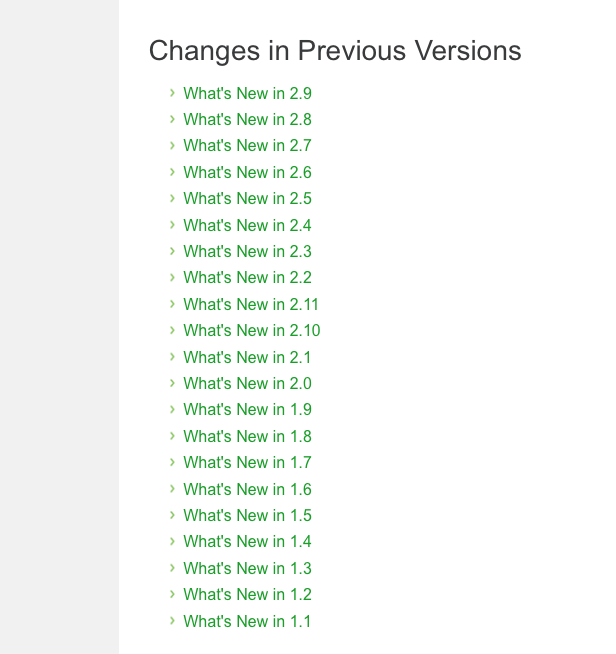Open the What's New in 2.9 link

tap(247, 93)
